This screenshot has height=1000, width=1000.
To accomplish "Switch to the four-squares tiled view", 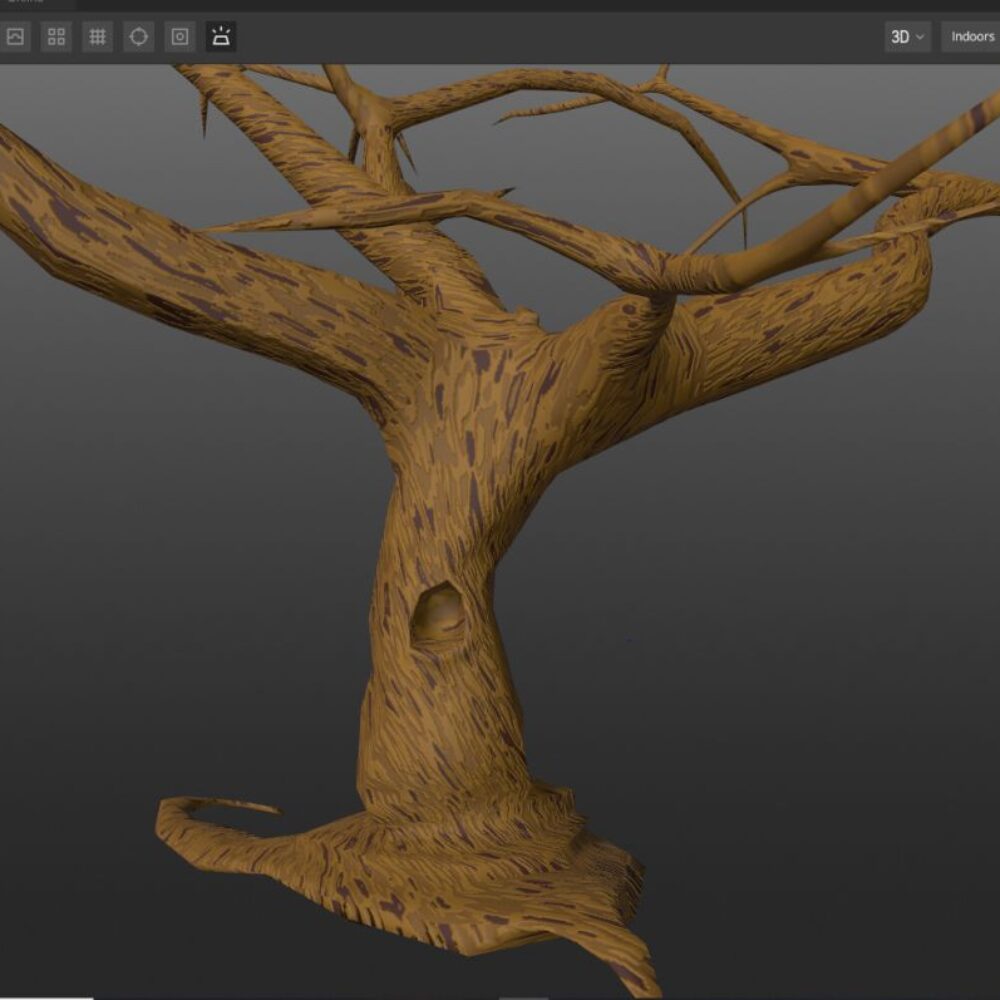I will (x=56, y=37).
